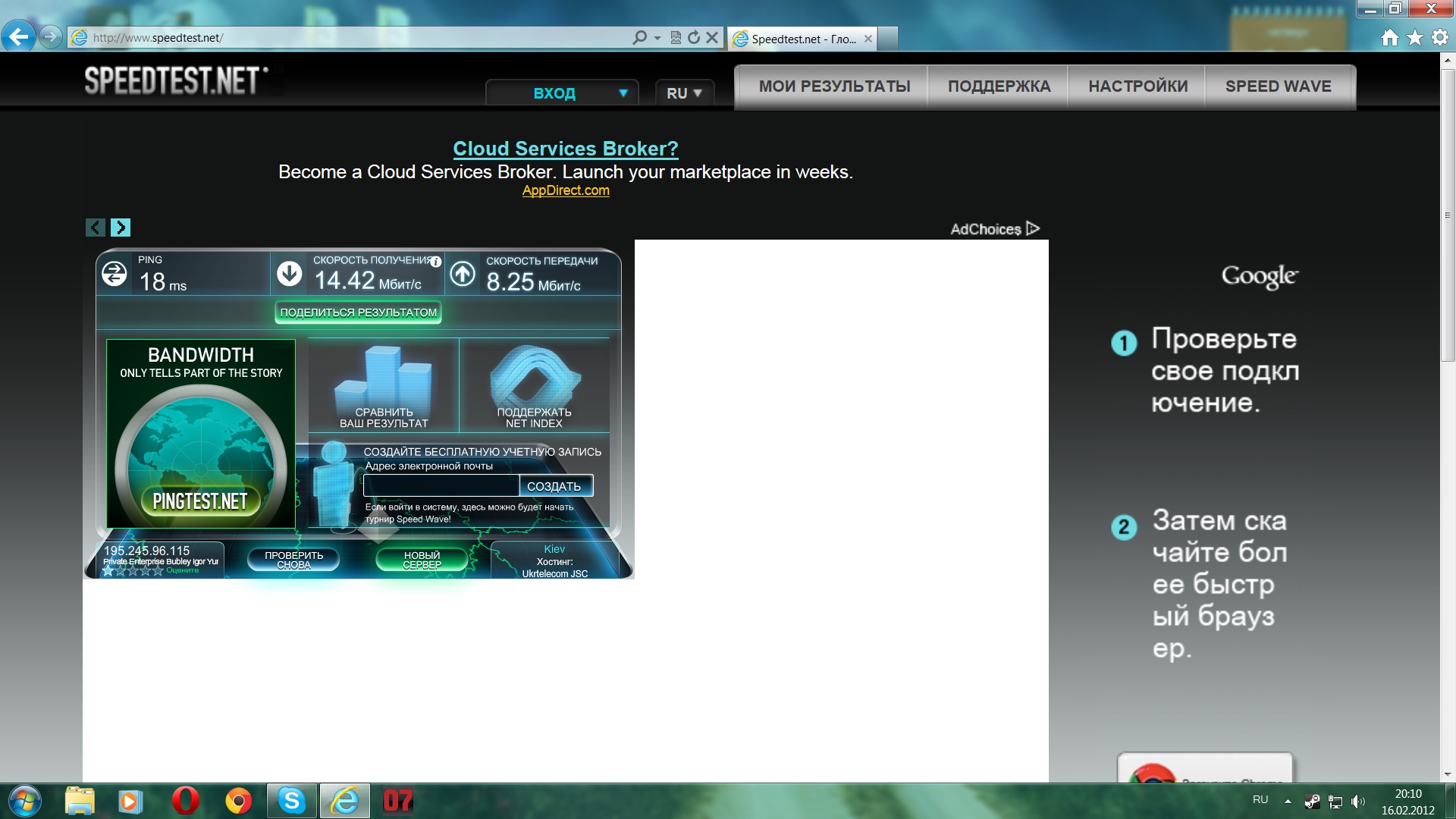Toggle the compatibility view icon
This screenshot has width=1456, height=819.
tap(676, 37)
